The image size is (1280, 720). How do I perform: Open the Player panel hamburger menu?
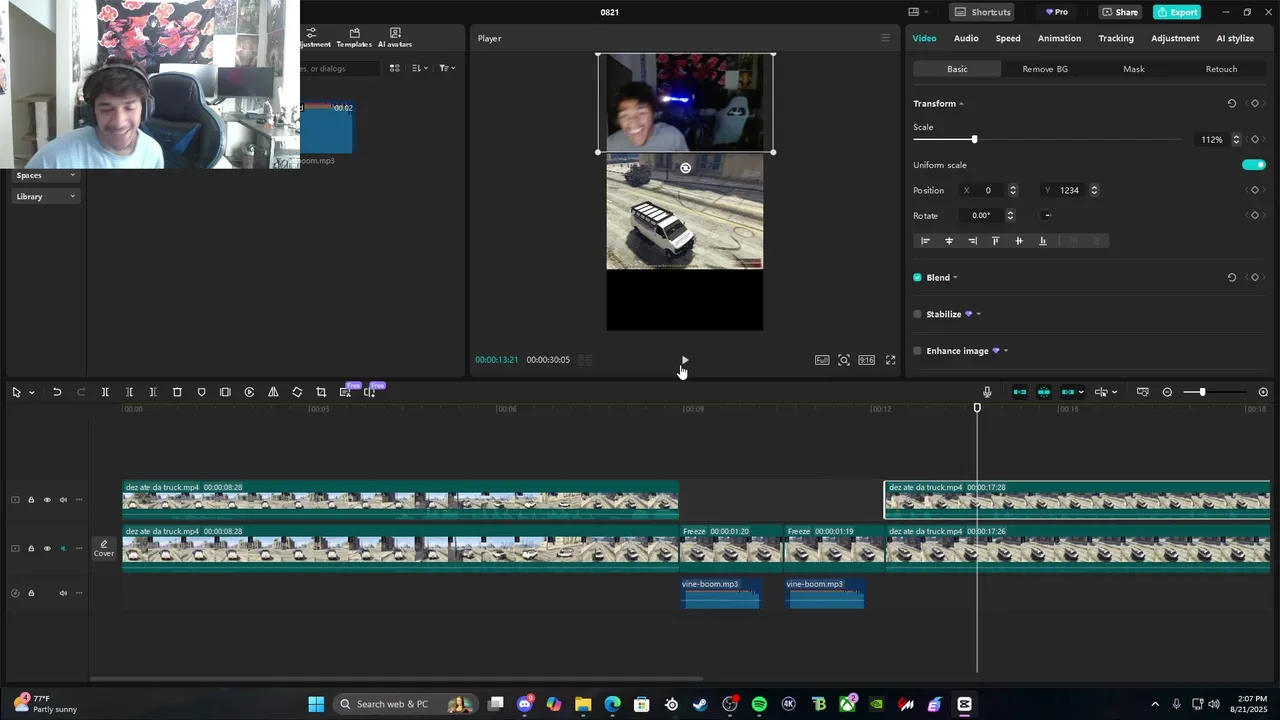885,38
